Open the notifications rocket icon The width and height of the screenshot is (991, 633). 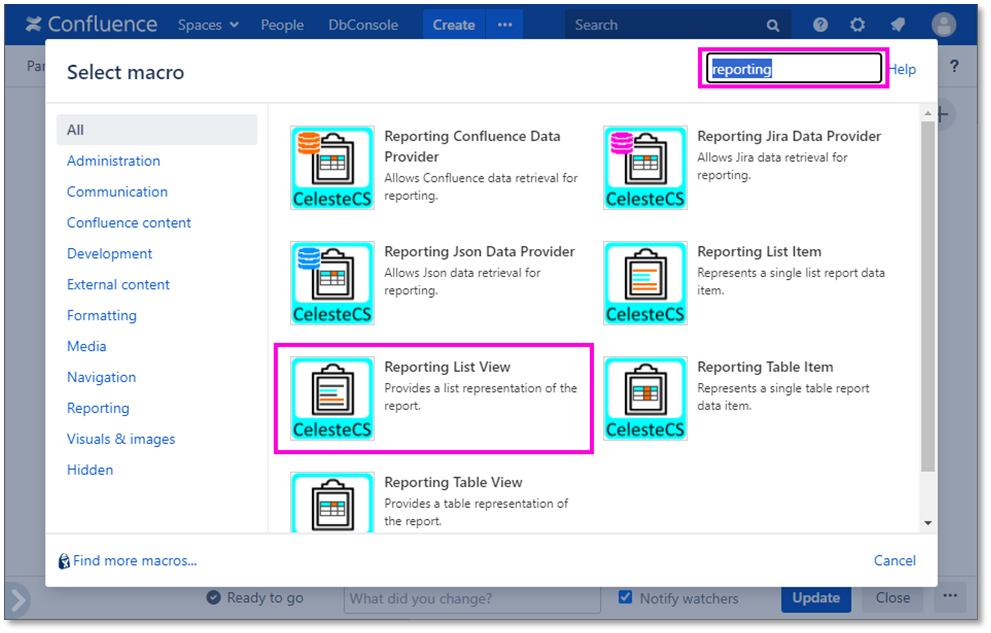(x=897, y=25)
